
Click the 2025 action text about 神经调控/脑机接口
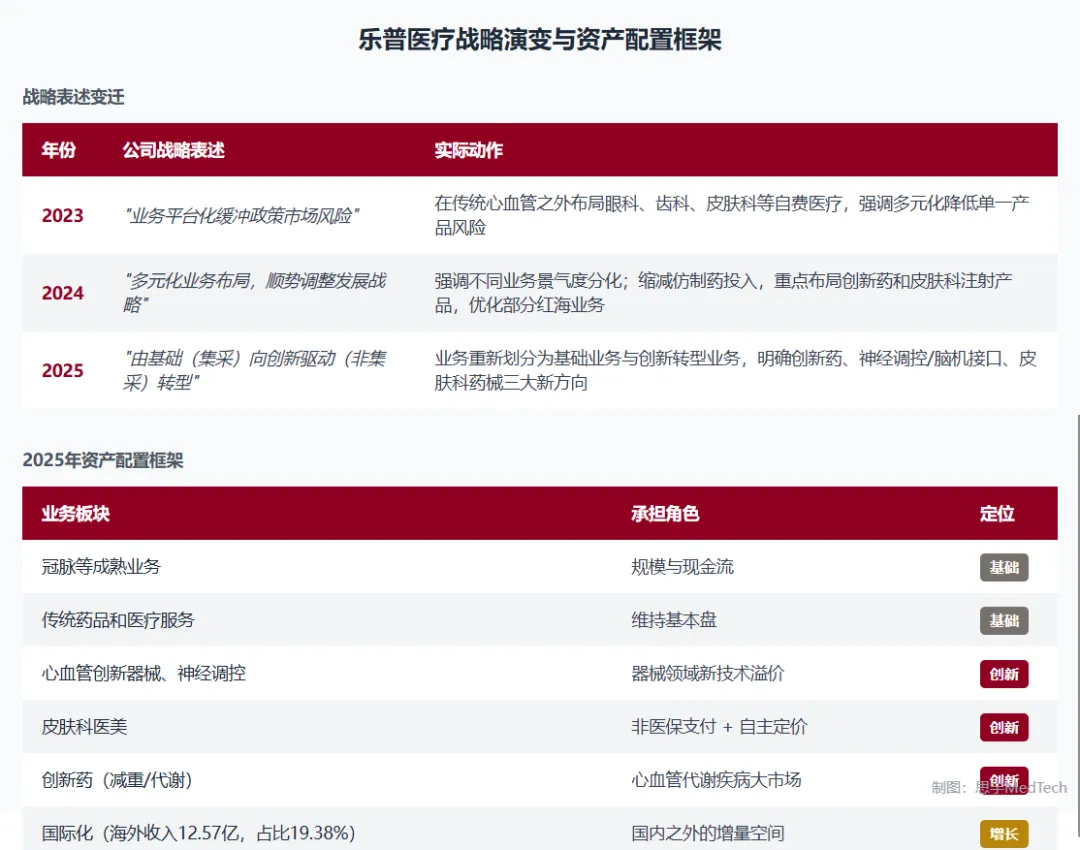[735, 371]
